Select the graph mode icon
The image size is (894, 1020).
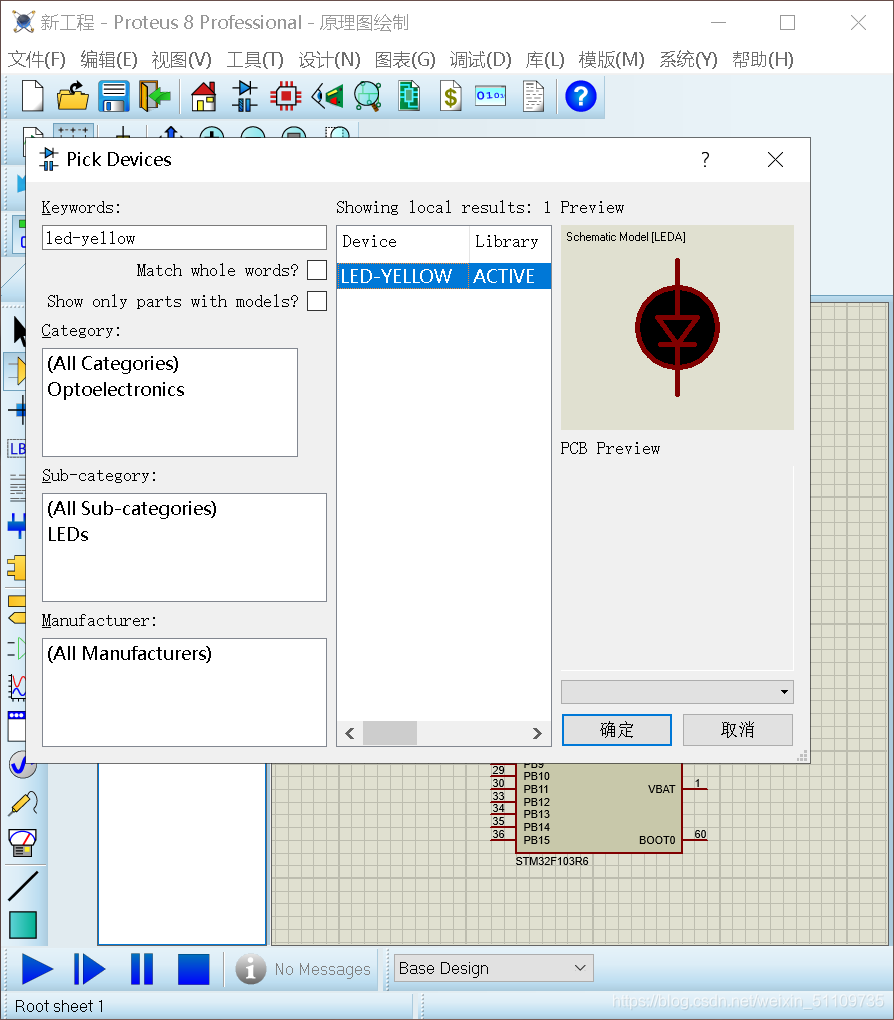[17, 687]
